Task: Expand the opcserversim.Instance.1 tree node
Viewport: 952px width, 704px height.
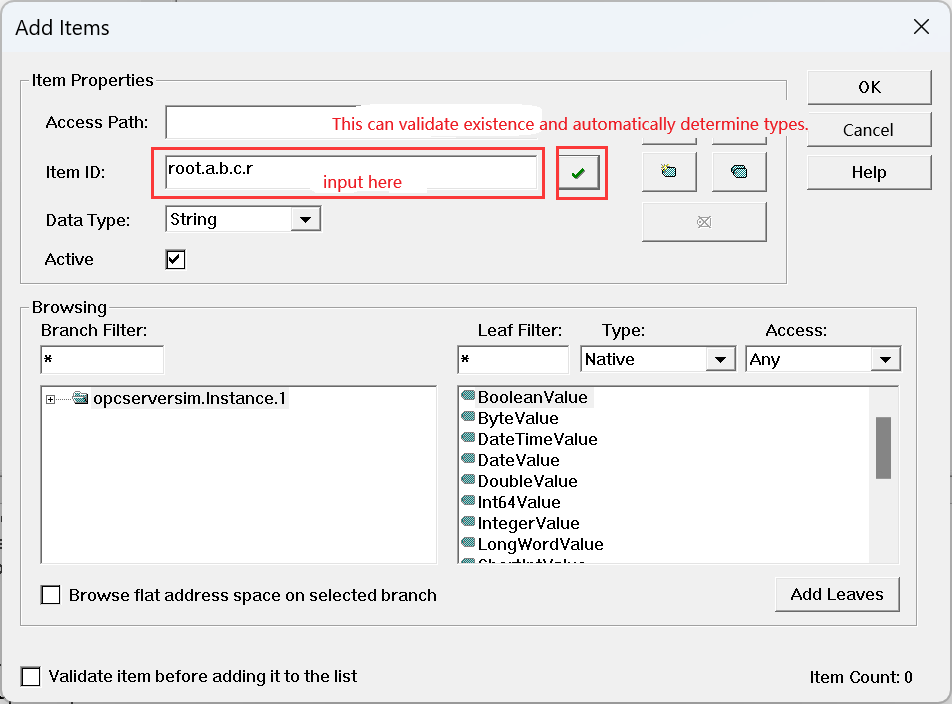Action: [50, 400]
